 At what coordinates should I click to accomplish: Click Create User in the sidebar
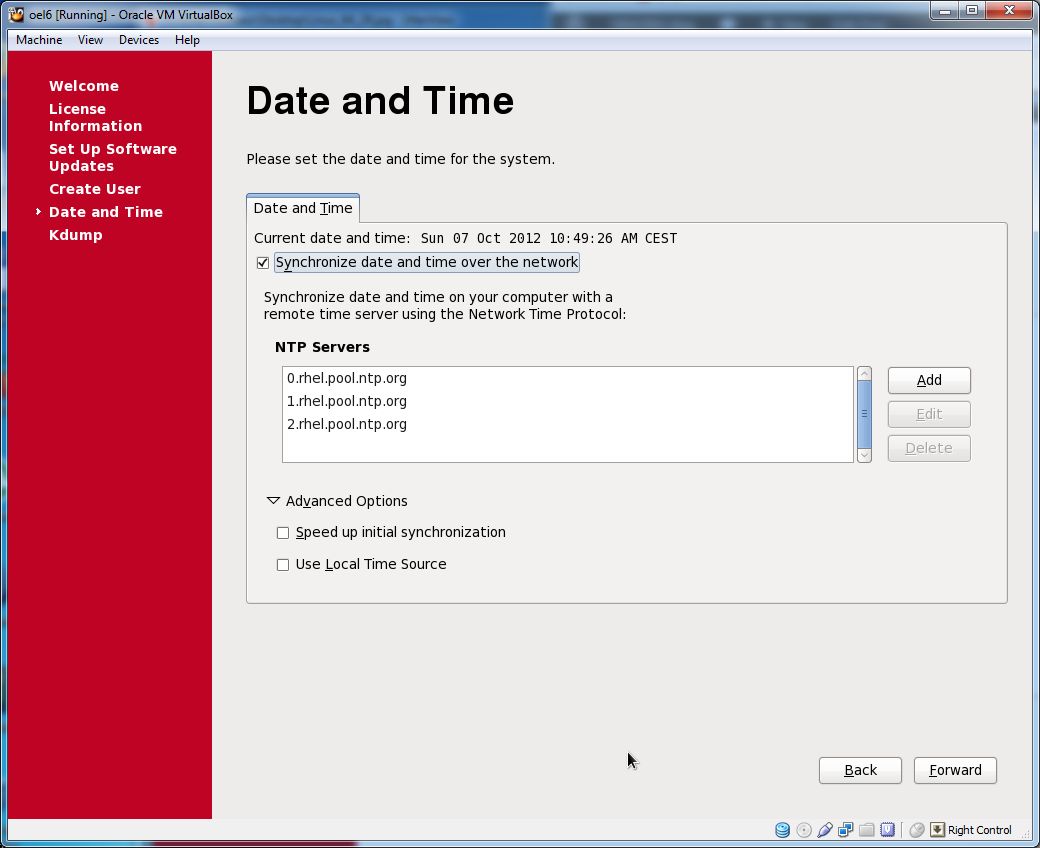tap(95, 189)
